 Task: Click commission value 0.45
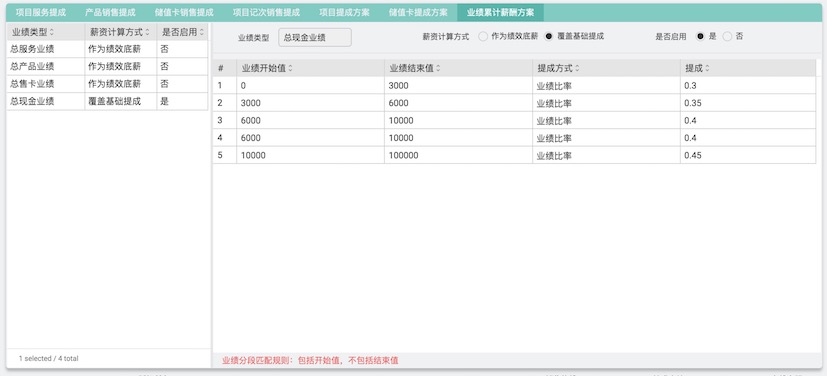point(748,156)
